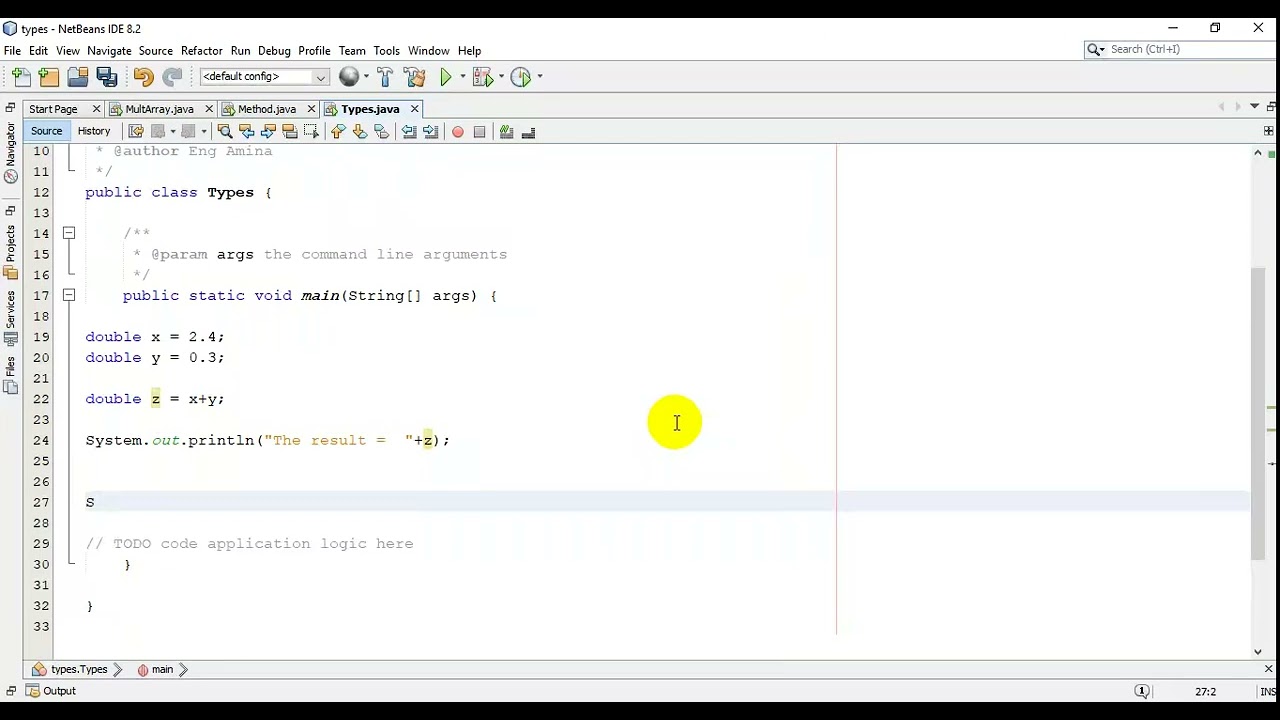Switch to the MultArray.java tab
This screenshot has width=1280, height=720.
[x=159, y=109]
